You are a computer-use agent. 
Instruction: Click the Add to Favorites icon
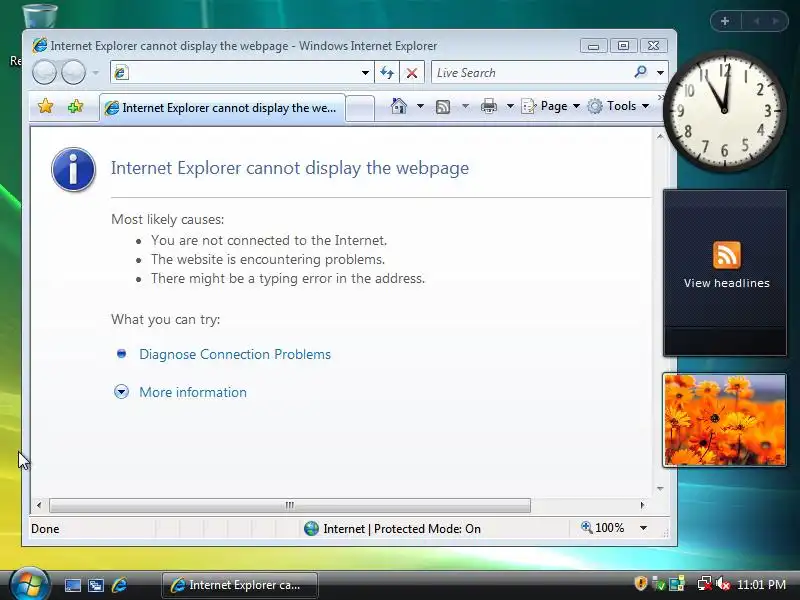[76, 106]
